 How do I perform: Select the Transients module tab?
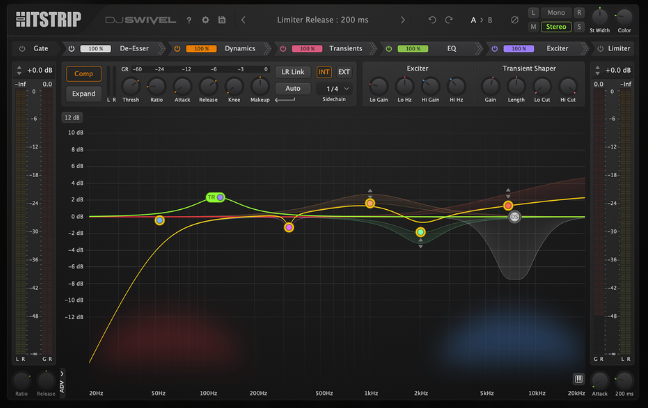(345, 49)
